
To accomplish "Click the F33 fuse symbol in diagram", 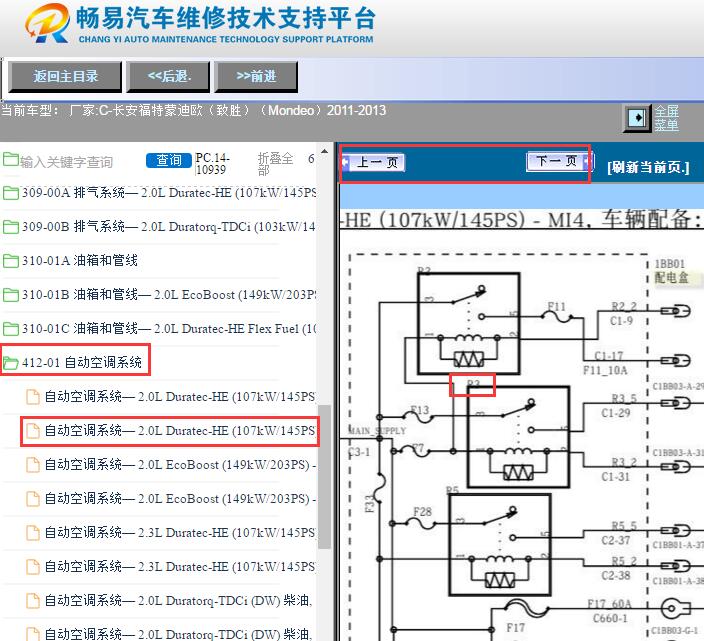I will [381, 488].
